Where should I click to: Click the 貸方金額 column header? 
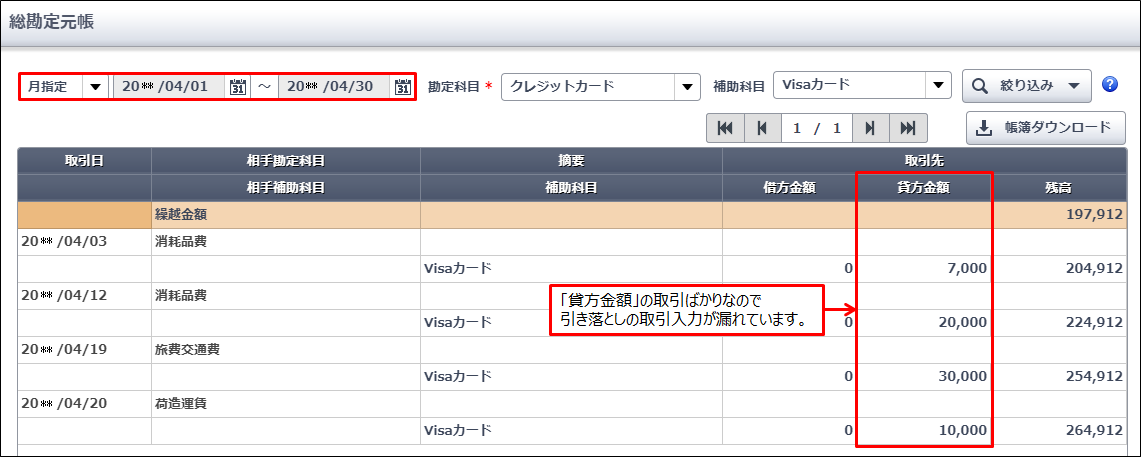pos(924,188)
